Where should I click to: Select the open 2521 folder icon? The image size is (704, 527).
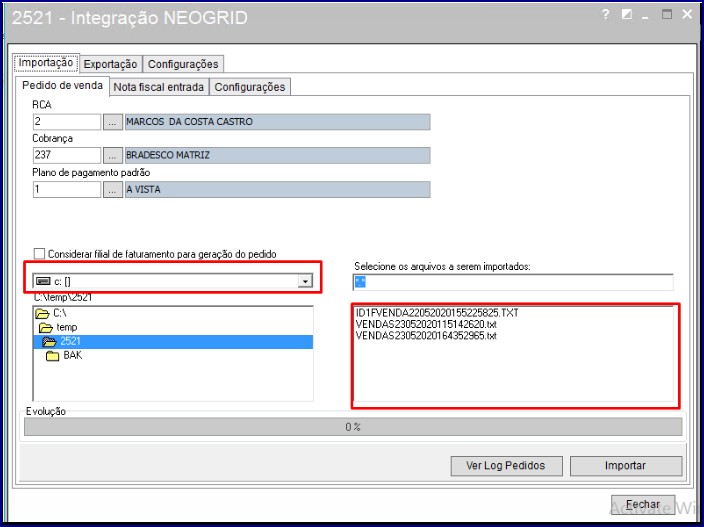tap(49, 342)
